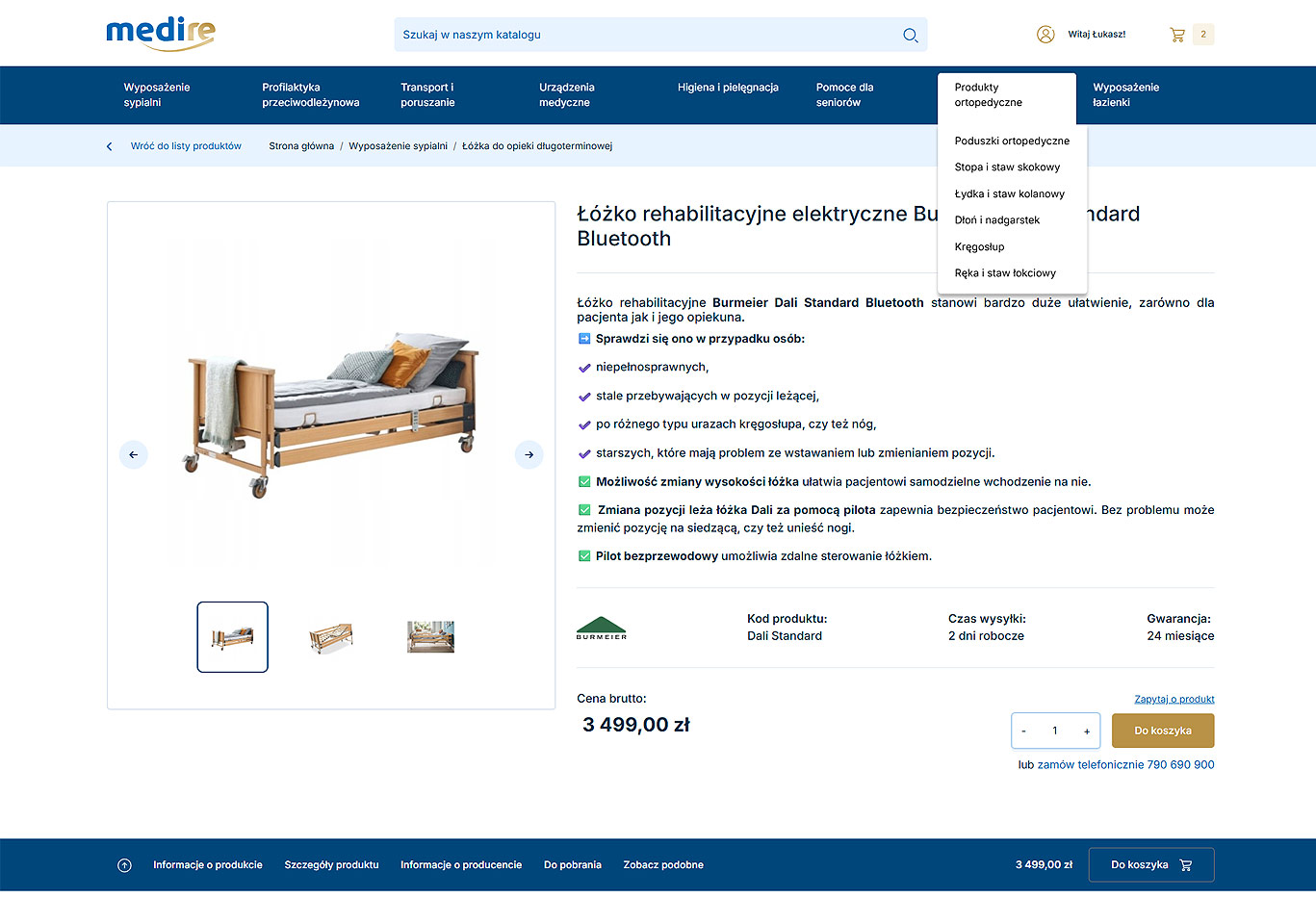Screen dimensions: 1316x898
Task: Select Kręgosłup from orthopedic submenu
Action: pos(979,247)
